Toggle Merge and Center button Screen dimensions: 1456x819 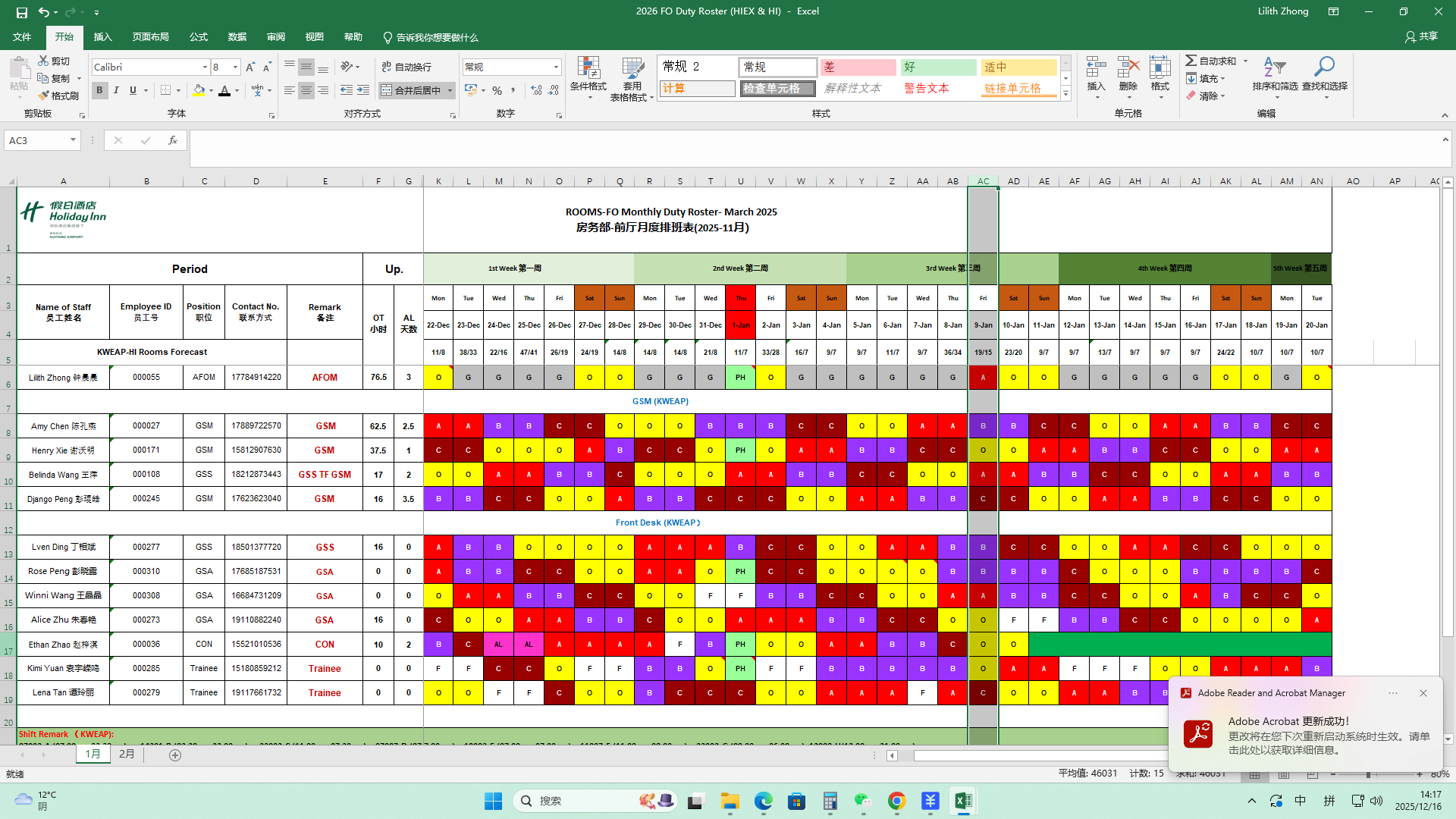click(410, 90)
